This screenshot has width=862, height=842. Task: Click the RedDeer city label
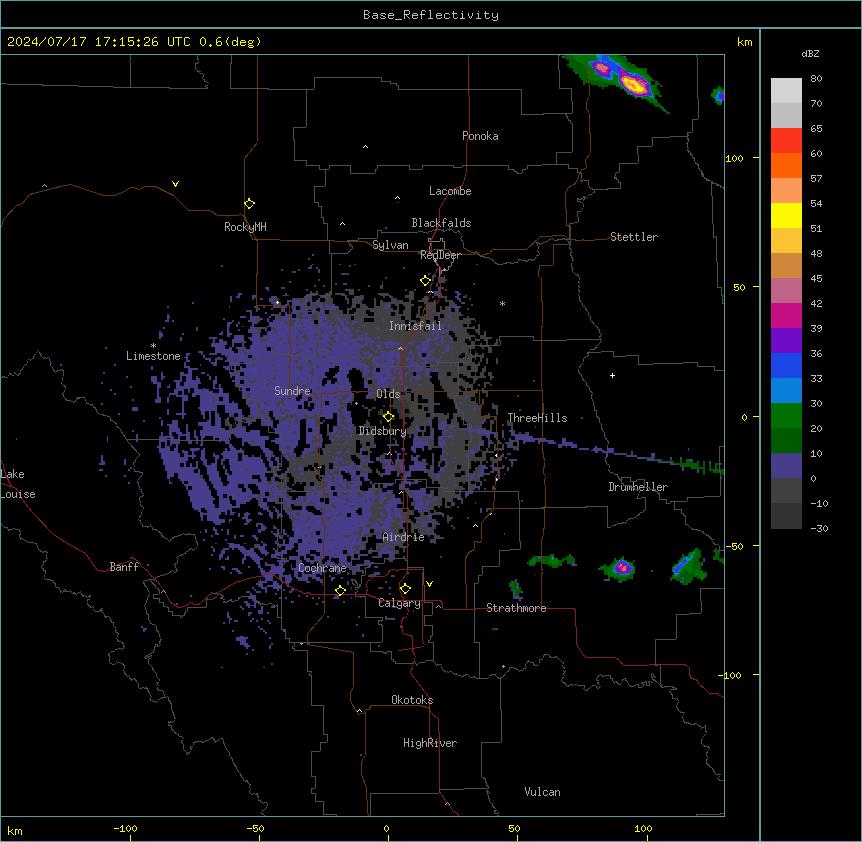pos(440,255)
